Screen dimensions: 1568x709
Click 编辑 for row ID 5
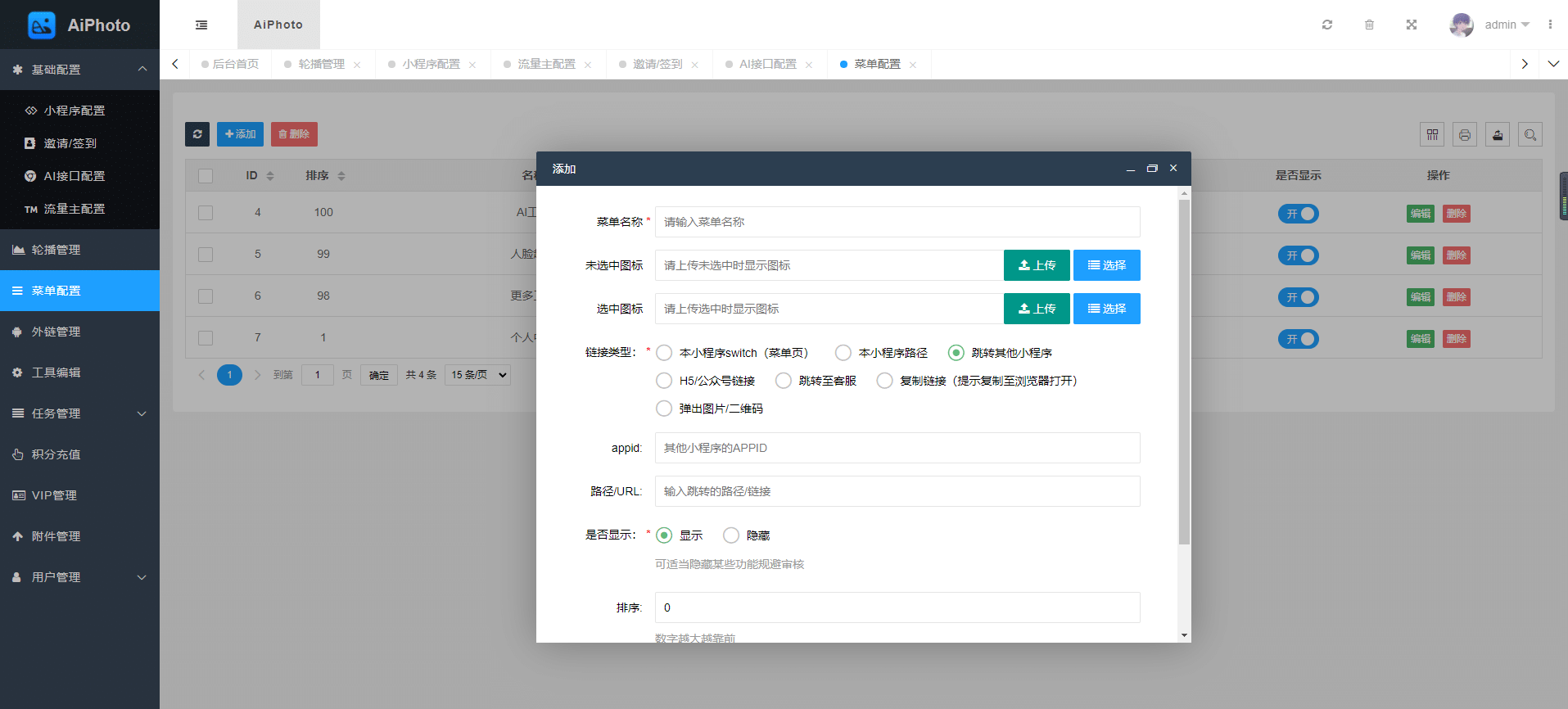[1421, 255]
